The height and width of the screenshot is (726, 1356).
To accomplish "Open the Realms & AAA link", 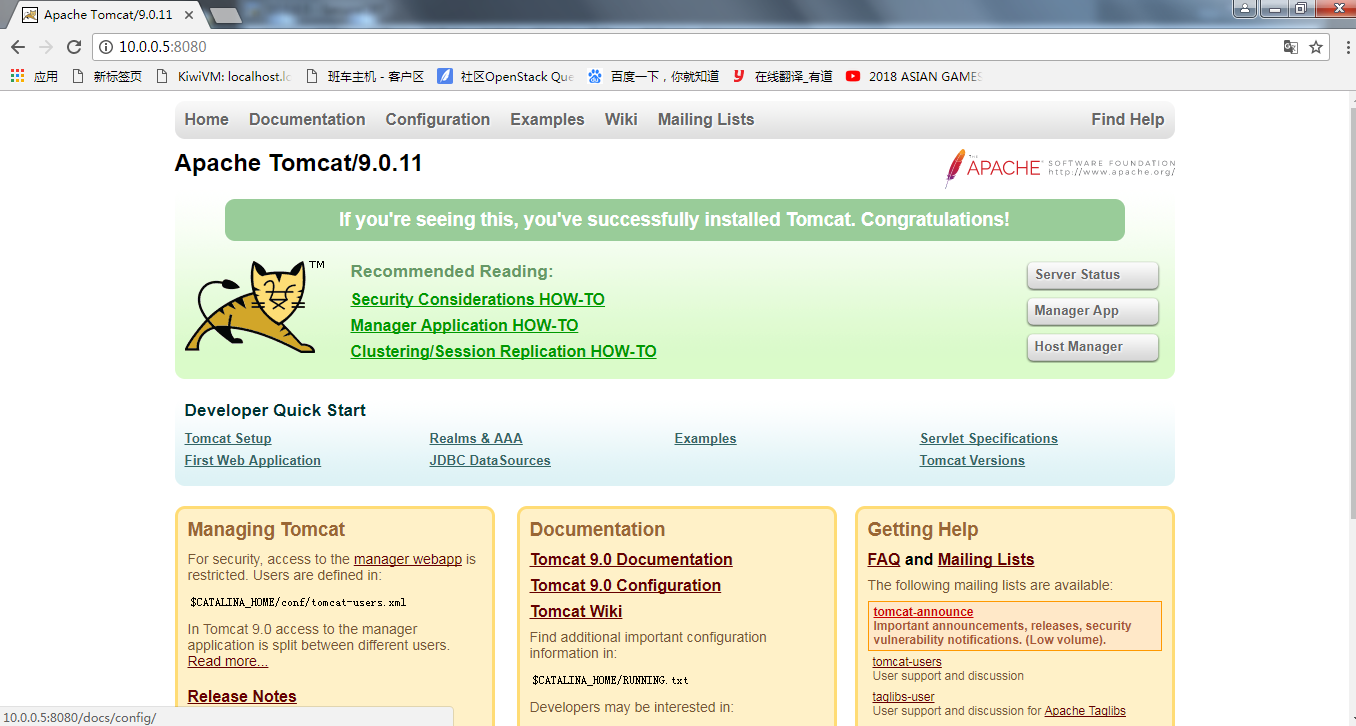I will click(476, 438).
